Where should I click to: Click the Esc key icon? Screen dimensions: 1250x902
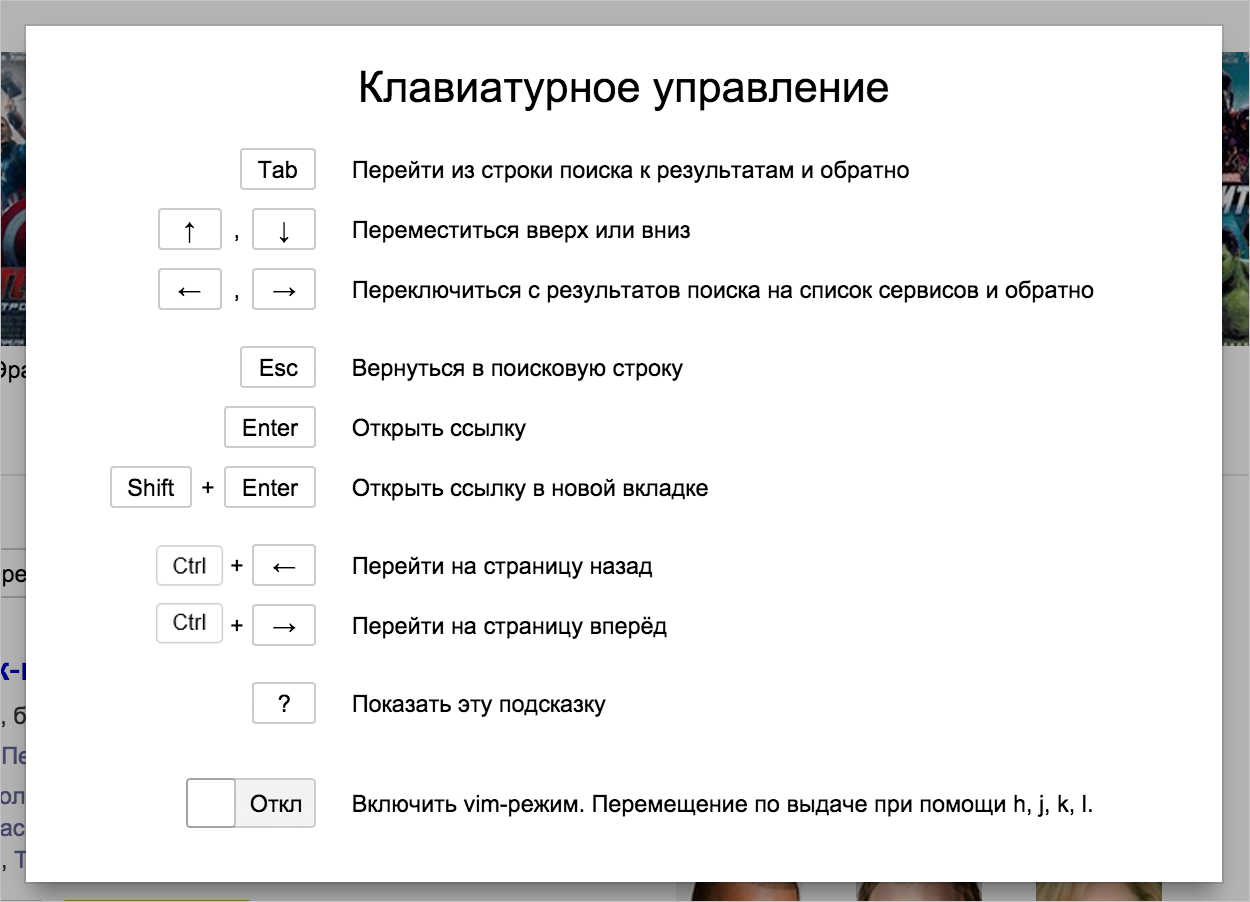pyautogui.click(x=278, y=368)
